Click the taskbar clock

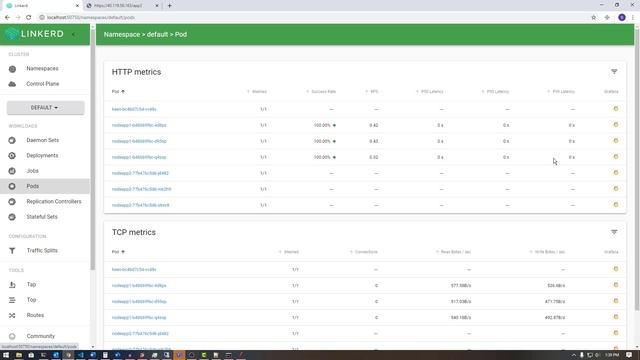612,355
